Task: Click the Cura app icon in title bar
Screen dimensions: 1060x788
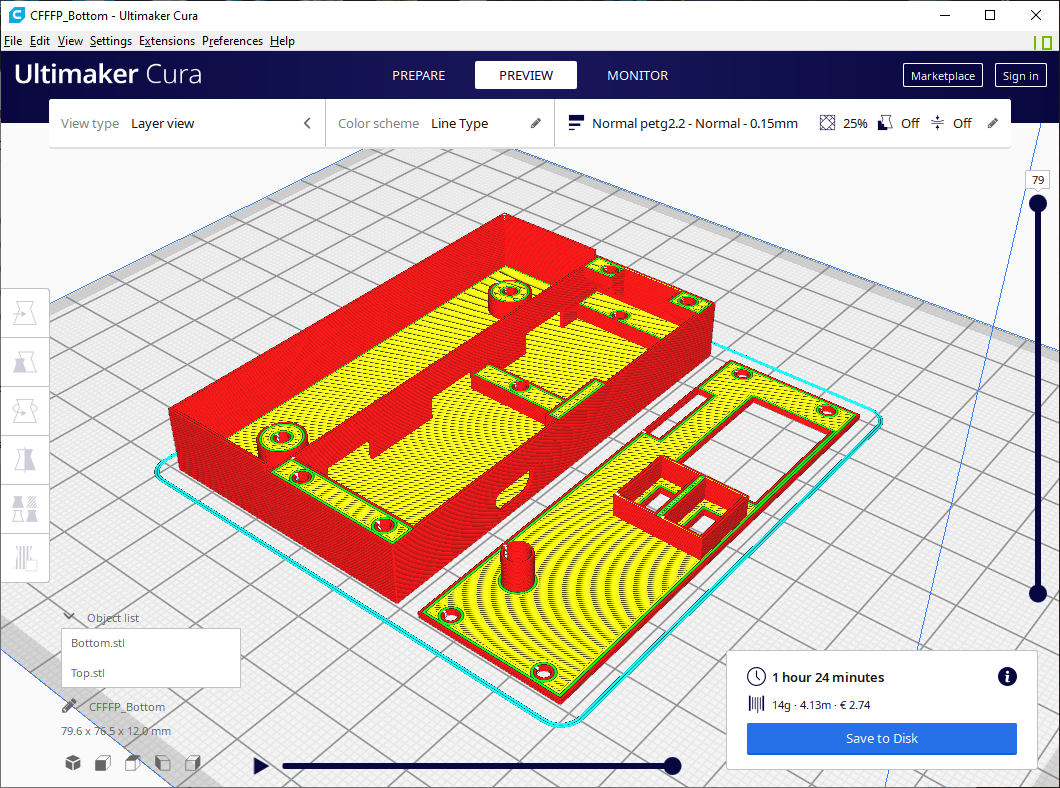Action: coord(16,15)
